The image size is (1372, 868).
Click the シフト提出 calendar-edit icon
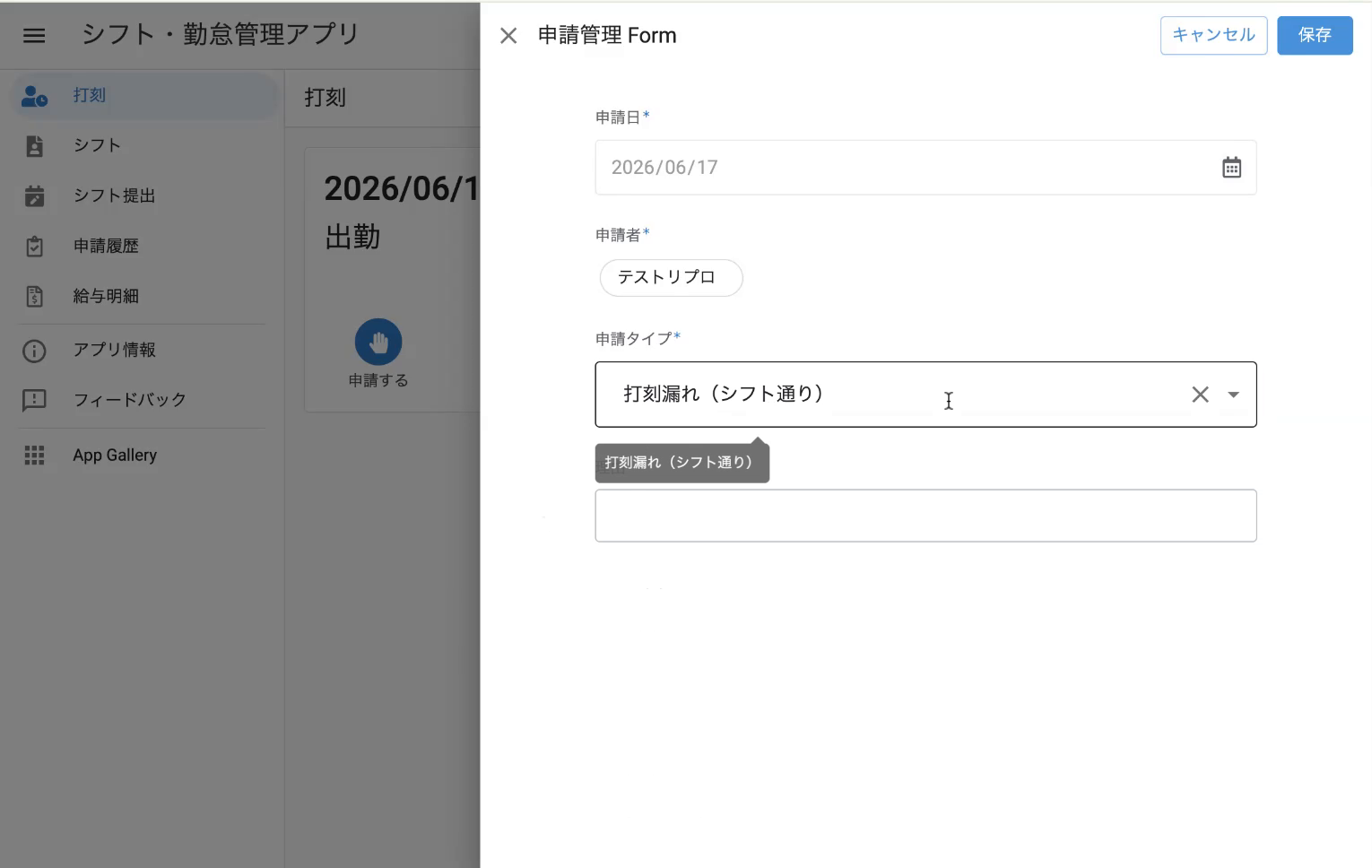pyautogui.click(x=34, y=196)
